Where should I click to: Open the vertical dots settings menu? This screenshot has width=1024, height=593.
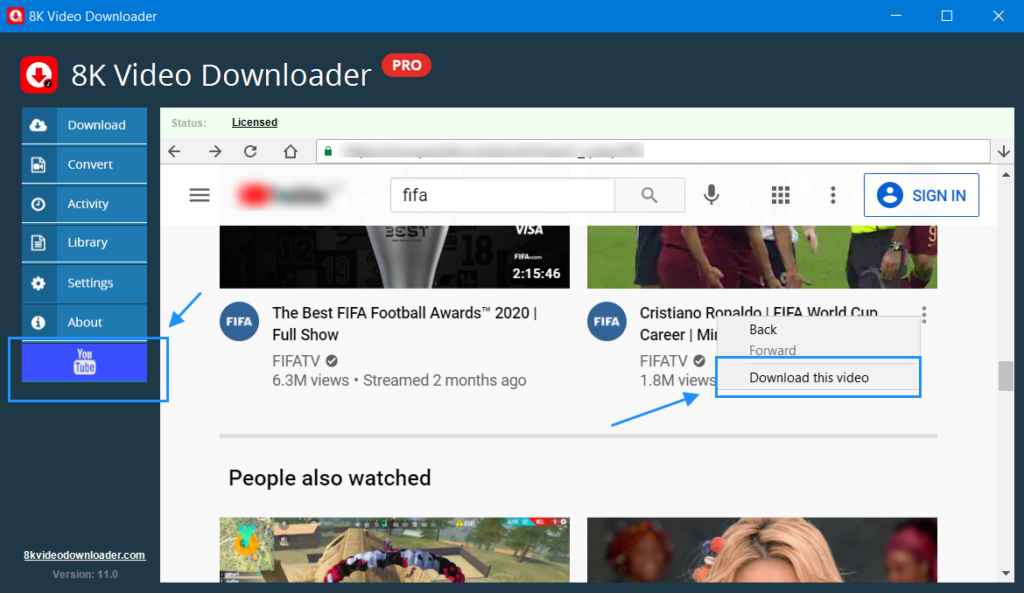click(x=832, y=195)
